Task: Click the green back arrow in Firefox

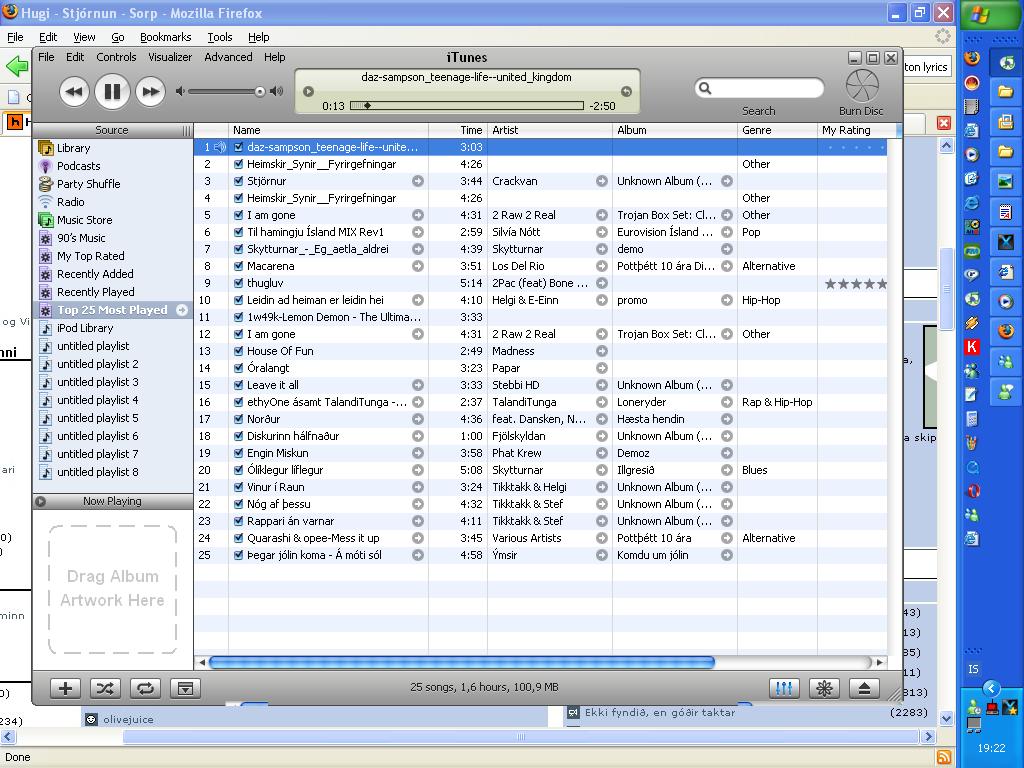Action: (x=17, y=66)
